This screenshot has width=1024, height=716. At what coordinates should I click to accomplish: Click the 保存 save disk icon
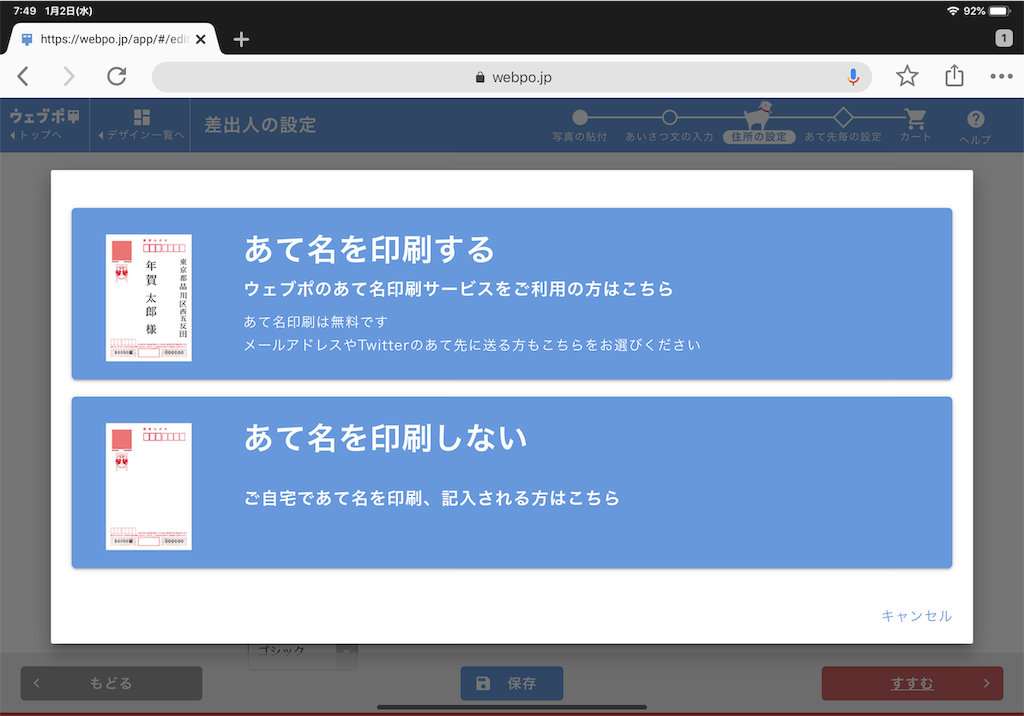pos(483,683)
